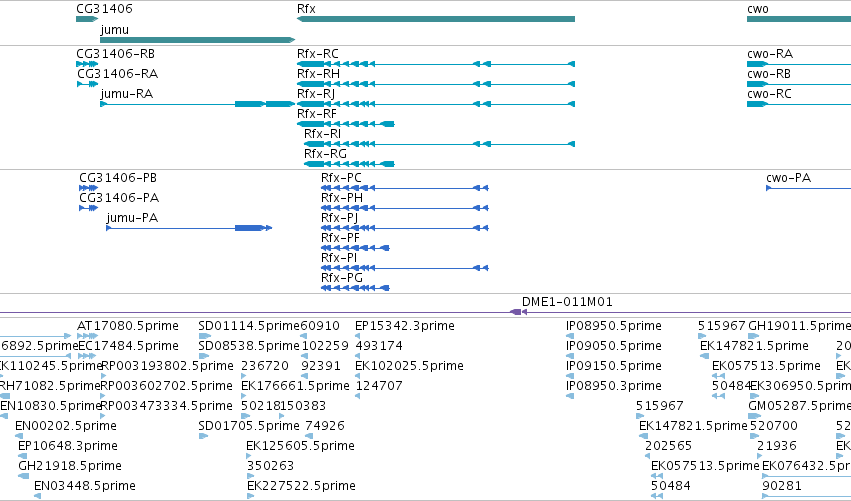Open the cwo-RC transcript label
This screenshot has height=501, width=851.
(769, 94)
